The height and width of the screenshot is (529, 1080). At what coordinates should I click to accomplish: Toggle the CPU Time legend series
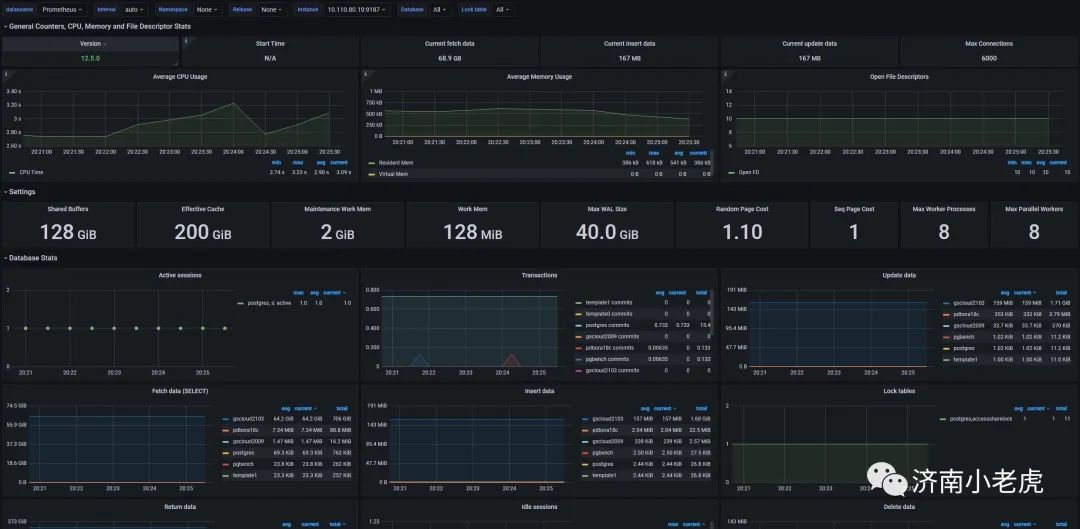click(28, 172)
